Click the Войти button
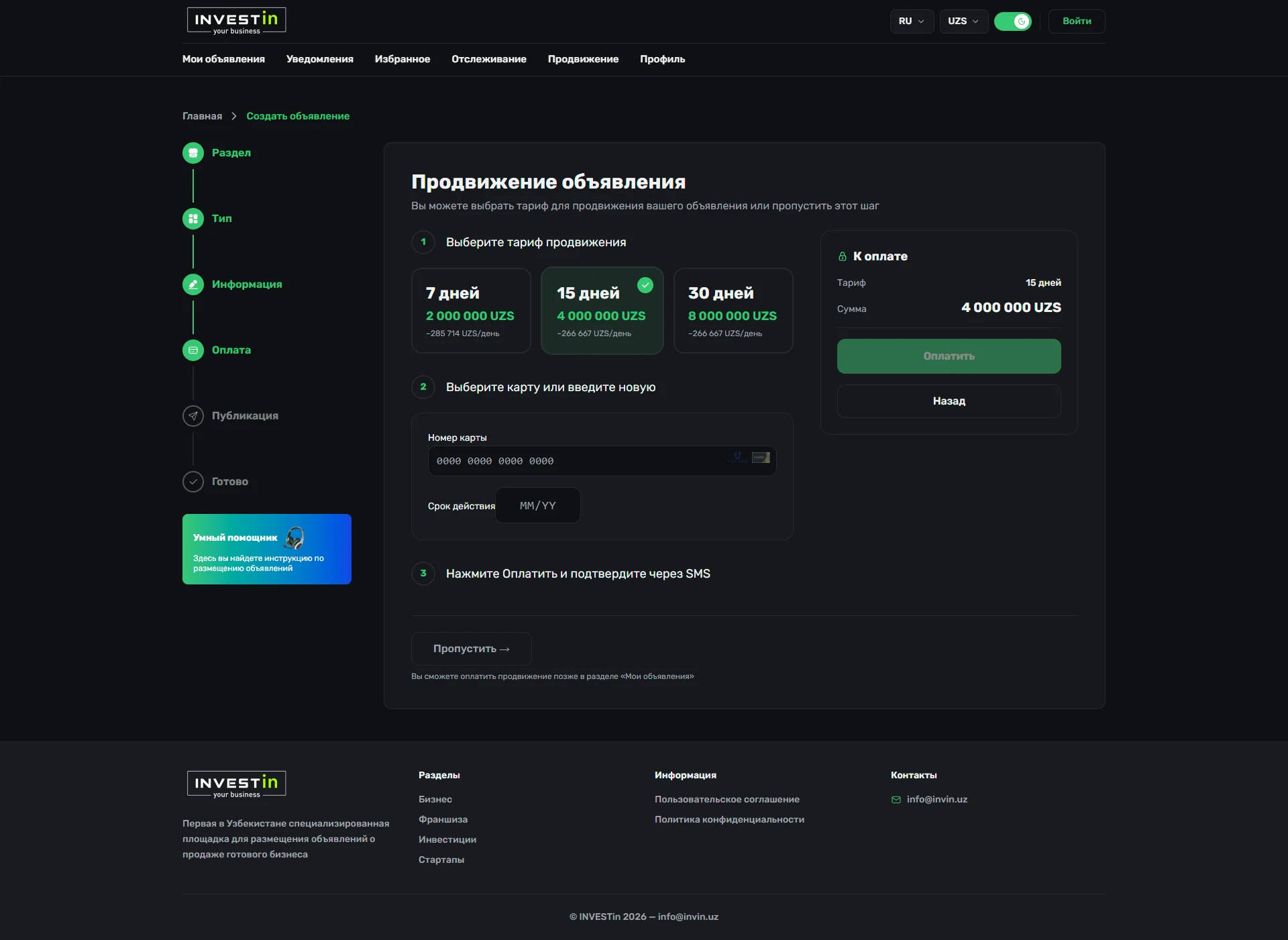Viewport: 1288px width, 940px height. [1077, 21]
